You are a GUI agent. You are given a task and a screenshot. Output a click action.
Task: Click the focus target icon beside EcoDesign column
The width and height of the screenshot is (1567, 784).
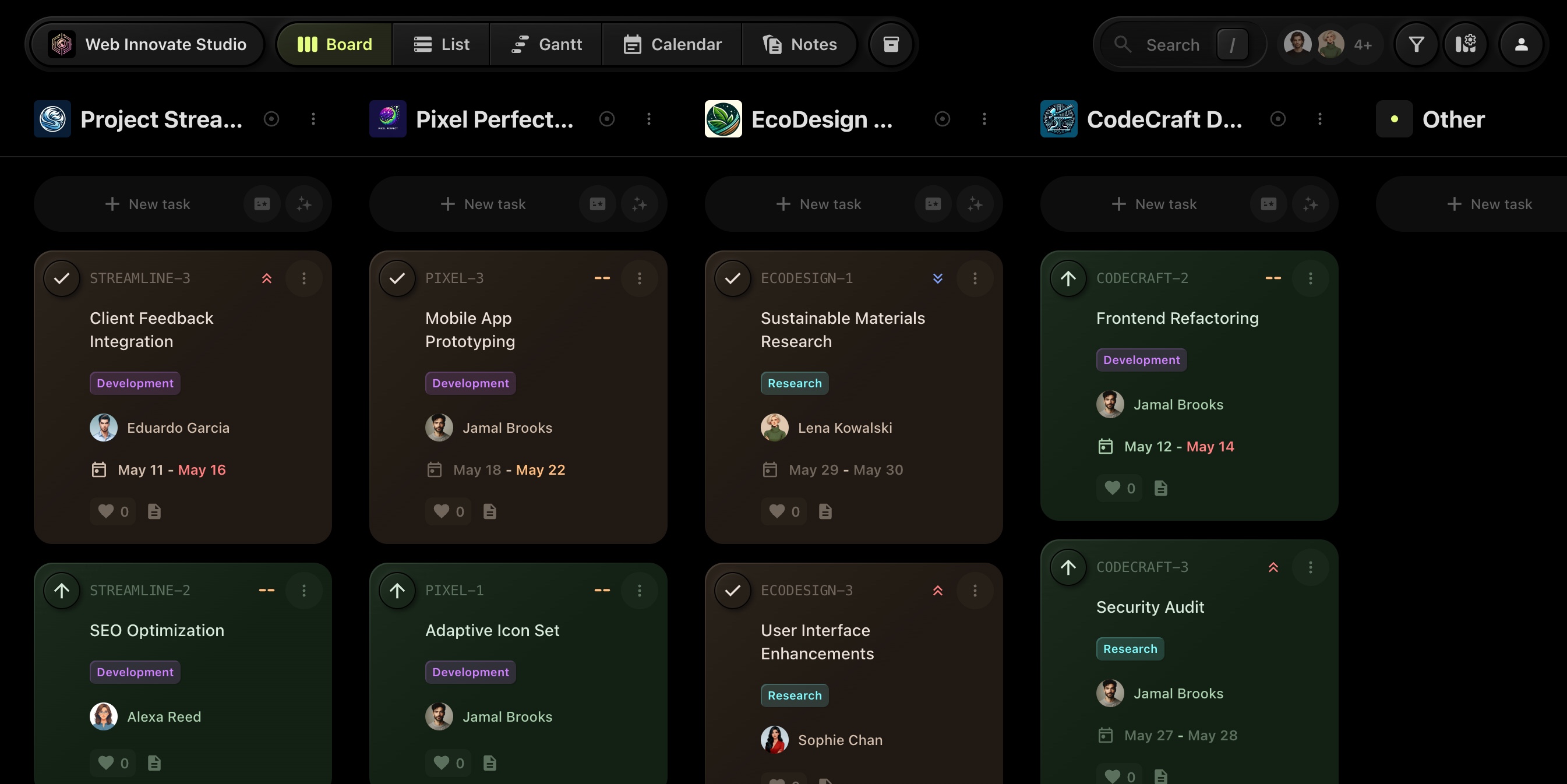(942, 119)
